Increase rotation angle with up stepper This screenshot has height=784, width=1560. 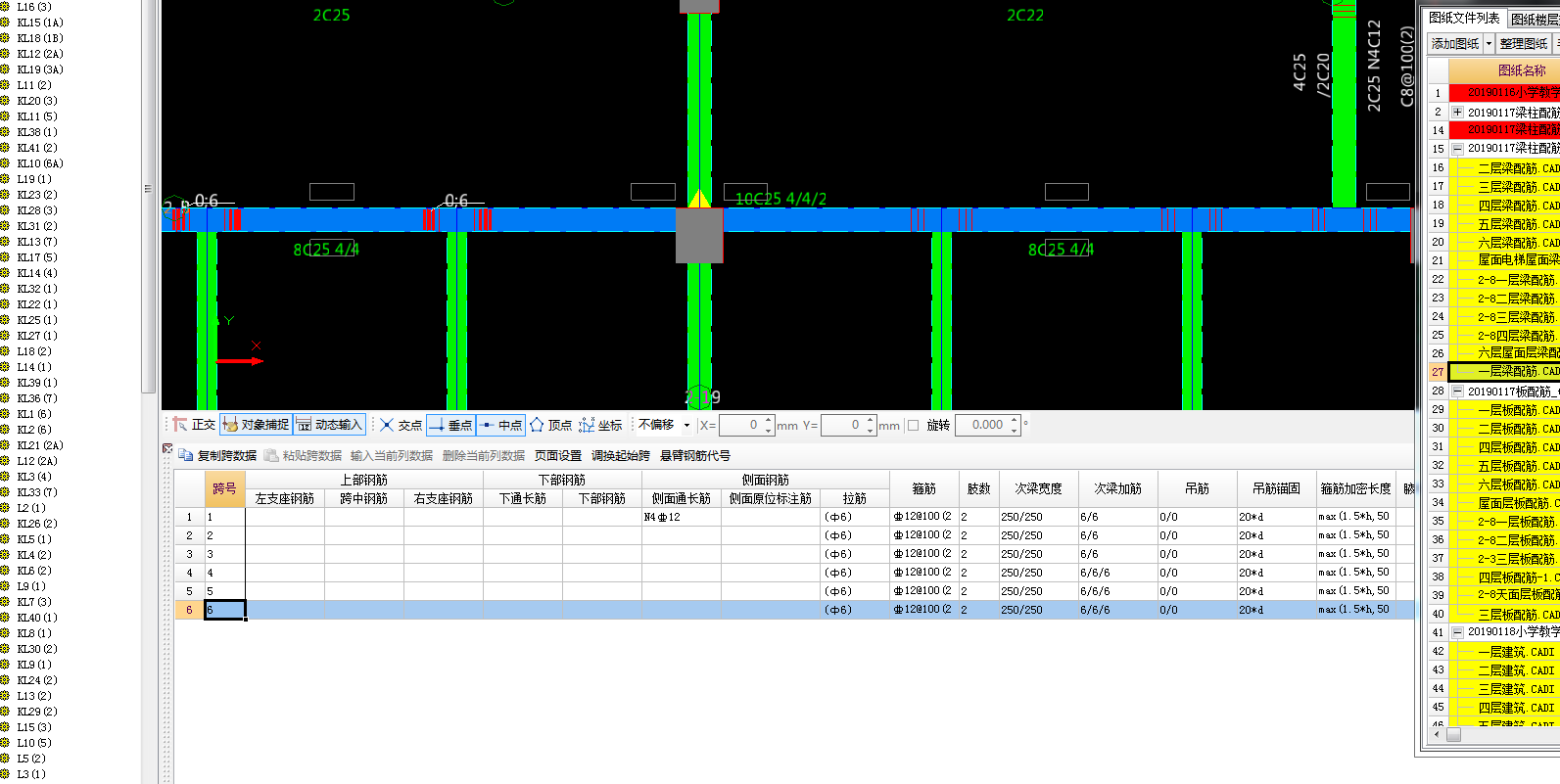click(x=1016, y=420)
